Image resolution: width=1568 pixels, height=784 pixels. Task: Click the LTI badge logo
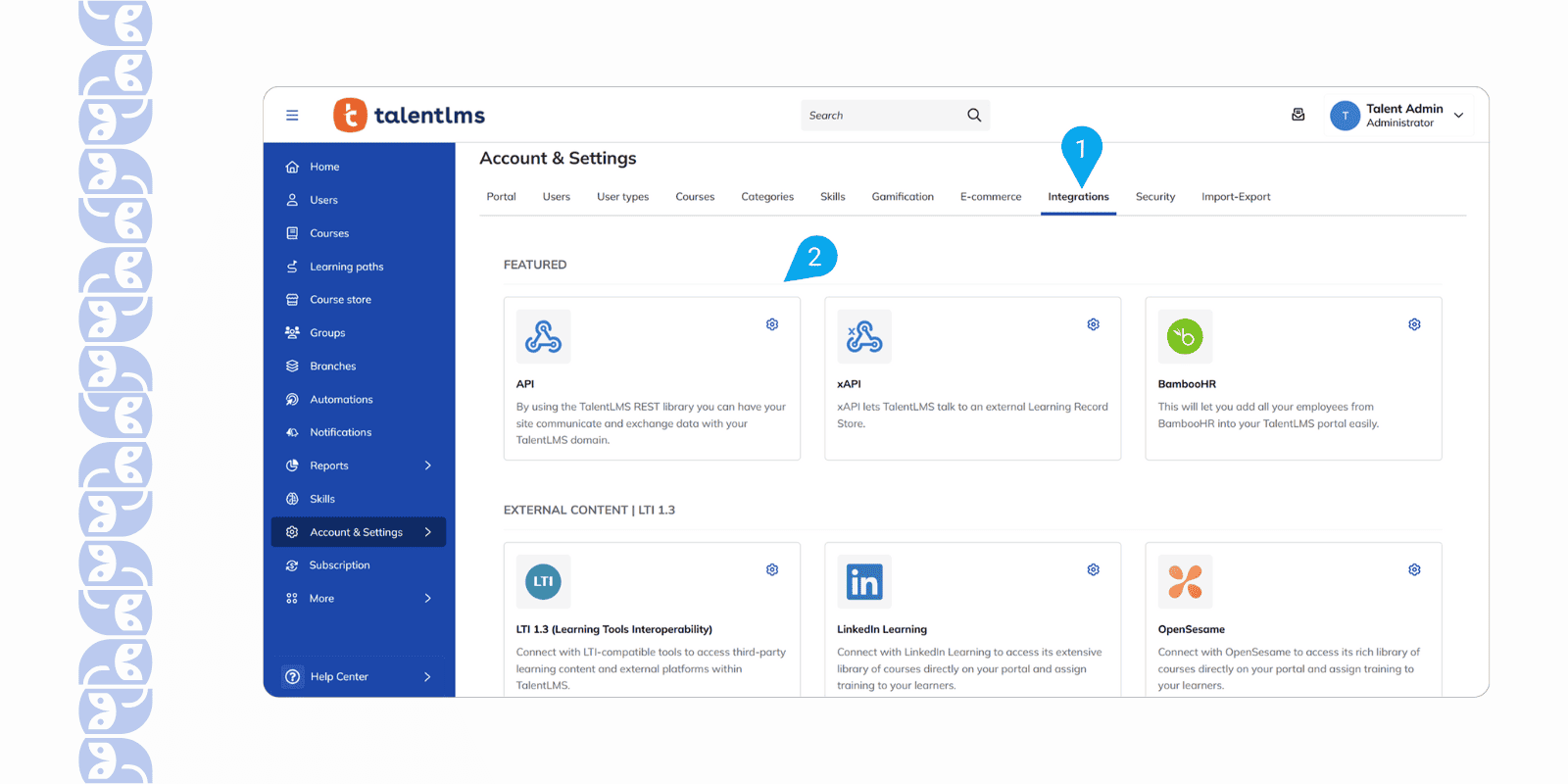(543, 582)
